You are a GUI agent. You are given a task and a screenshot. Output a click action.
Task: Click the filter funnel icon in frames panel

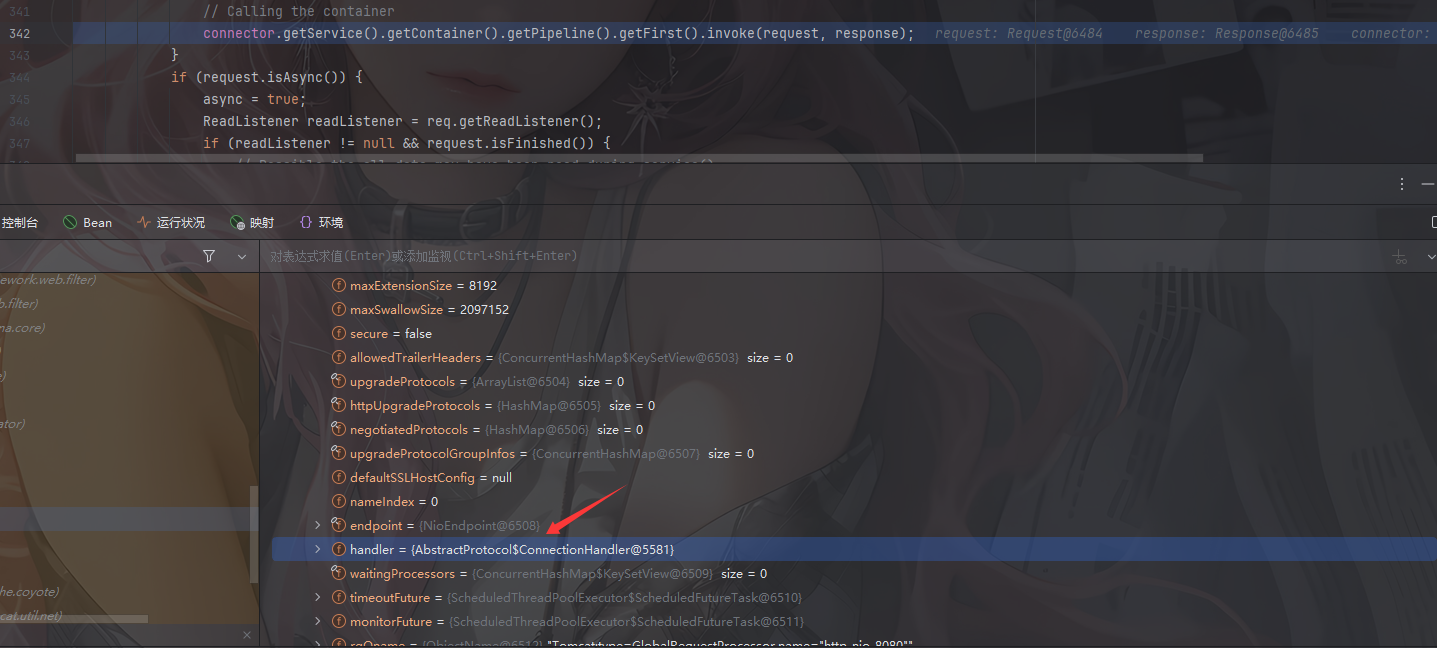(x=208, y=256)
